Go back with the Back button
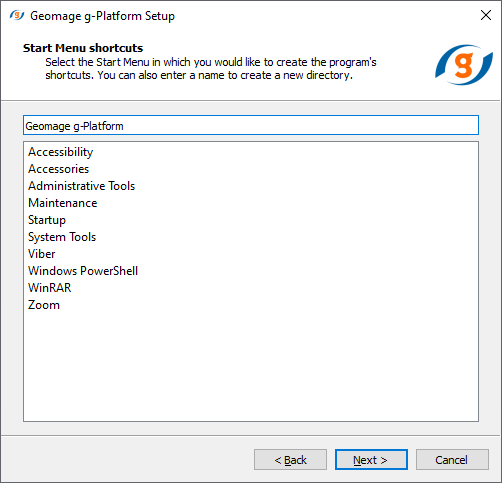This screenshot has width=502, height=483. [x=290, y=460]
